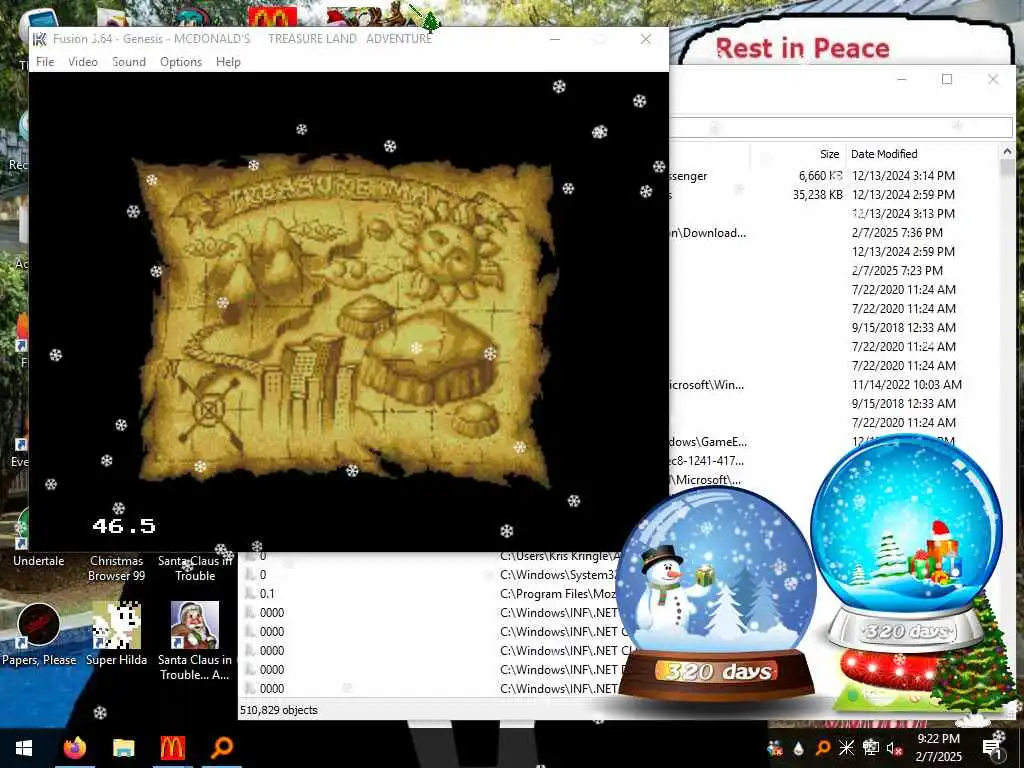Click the white snowflake star tray icon
The width and height of the screenshot is (1024, 768).
click(846, 748)
